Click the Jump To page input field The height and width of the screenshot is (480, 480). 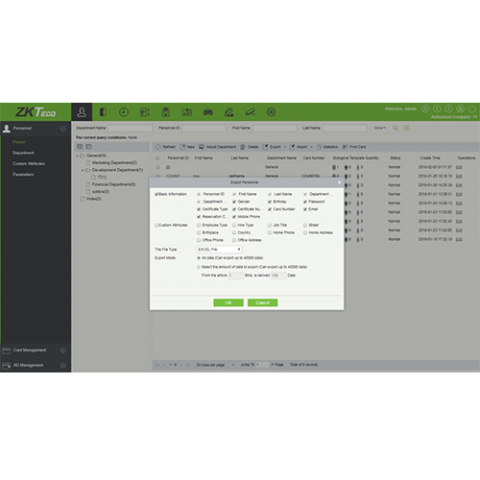262,365
